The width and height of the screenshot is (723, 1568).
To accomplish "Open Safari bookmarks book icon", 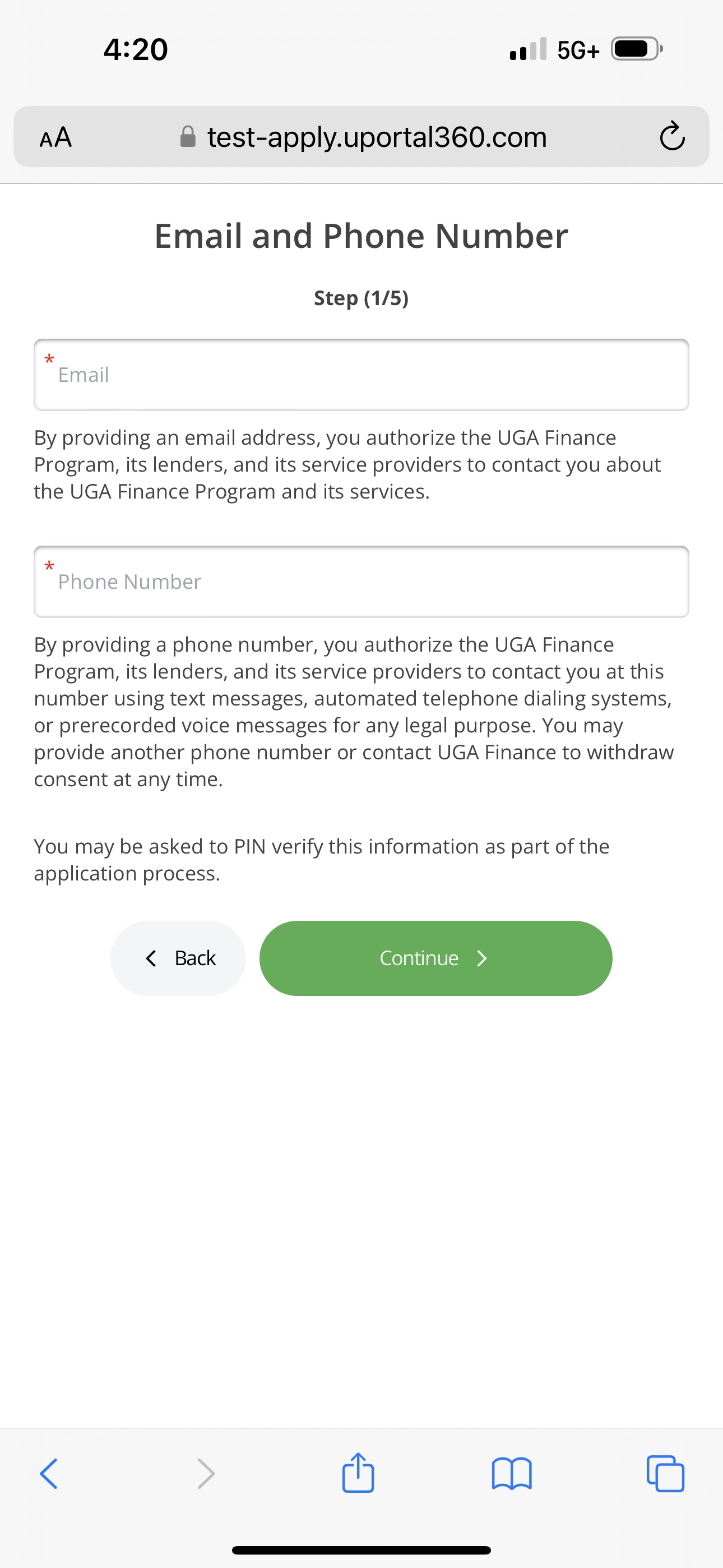I will (x=512, y=1474).
